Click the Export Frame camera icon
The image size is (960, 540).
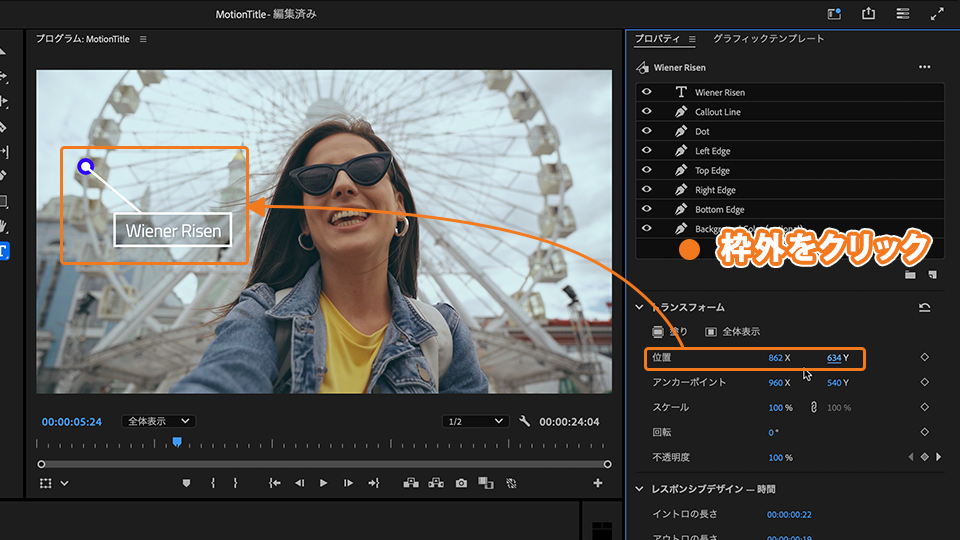point(461,483)
